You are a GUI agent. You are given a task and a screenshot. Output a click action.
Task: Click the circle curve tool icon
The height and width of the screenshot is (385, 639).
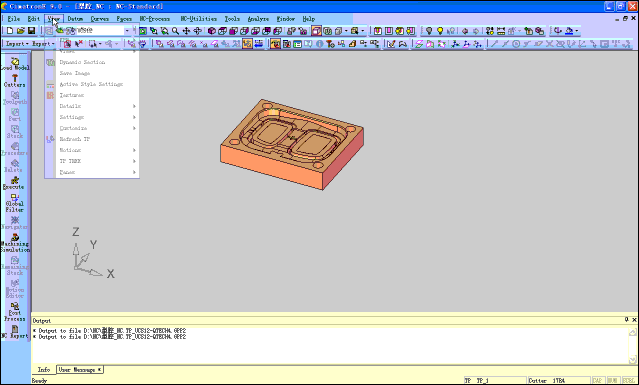tap(516, 44)
